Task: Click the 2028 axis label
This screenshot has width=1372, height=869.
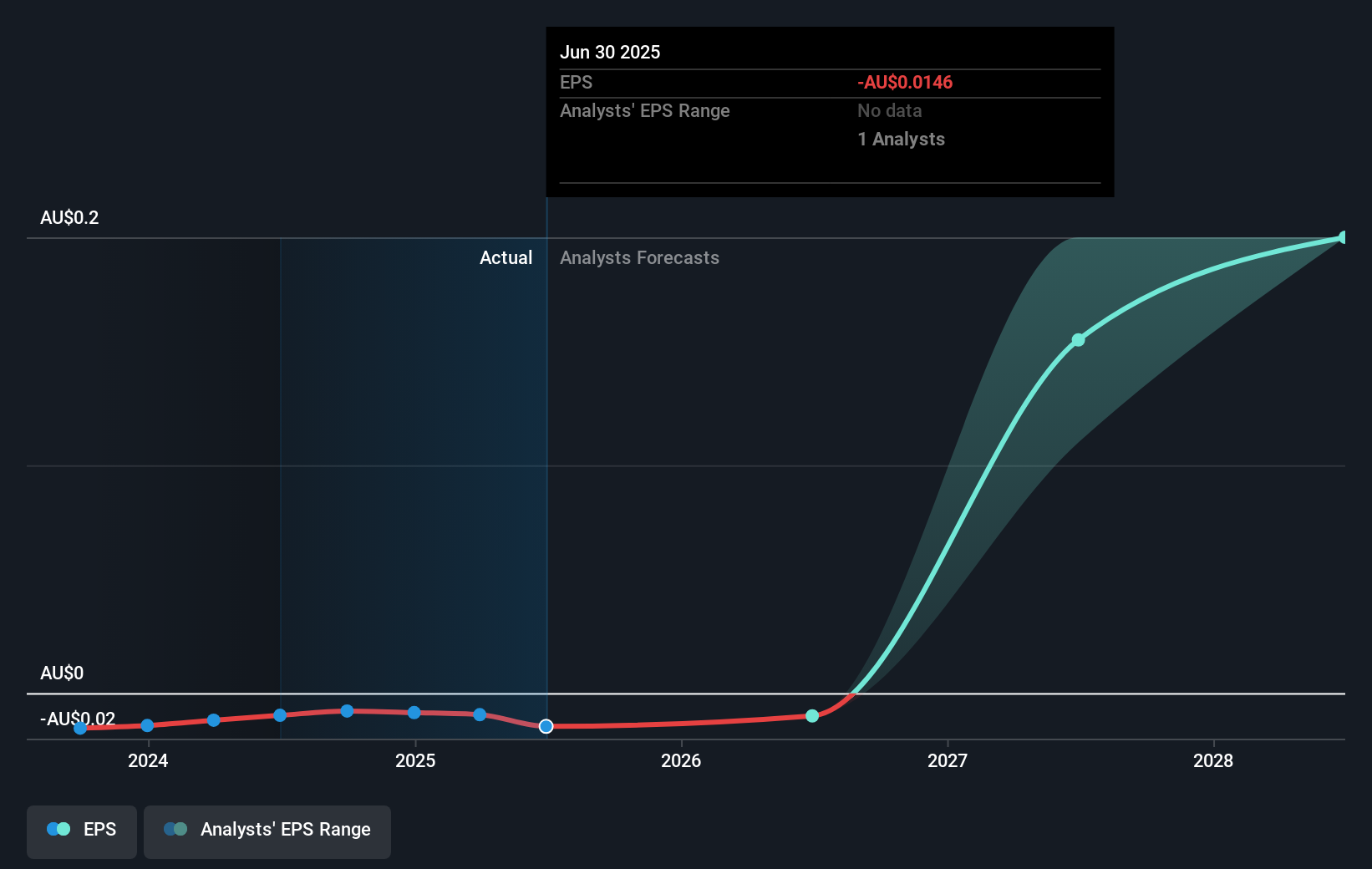Action: [x=1213, y=761]
